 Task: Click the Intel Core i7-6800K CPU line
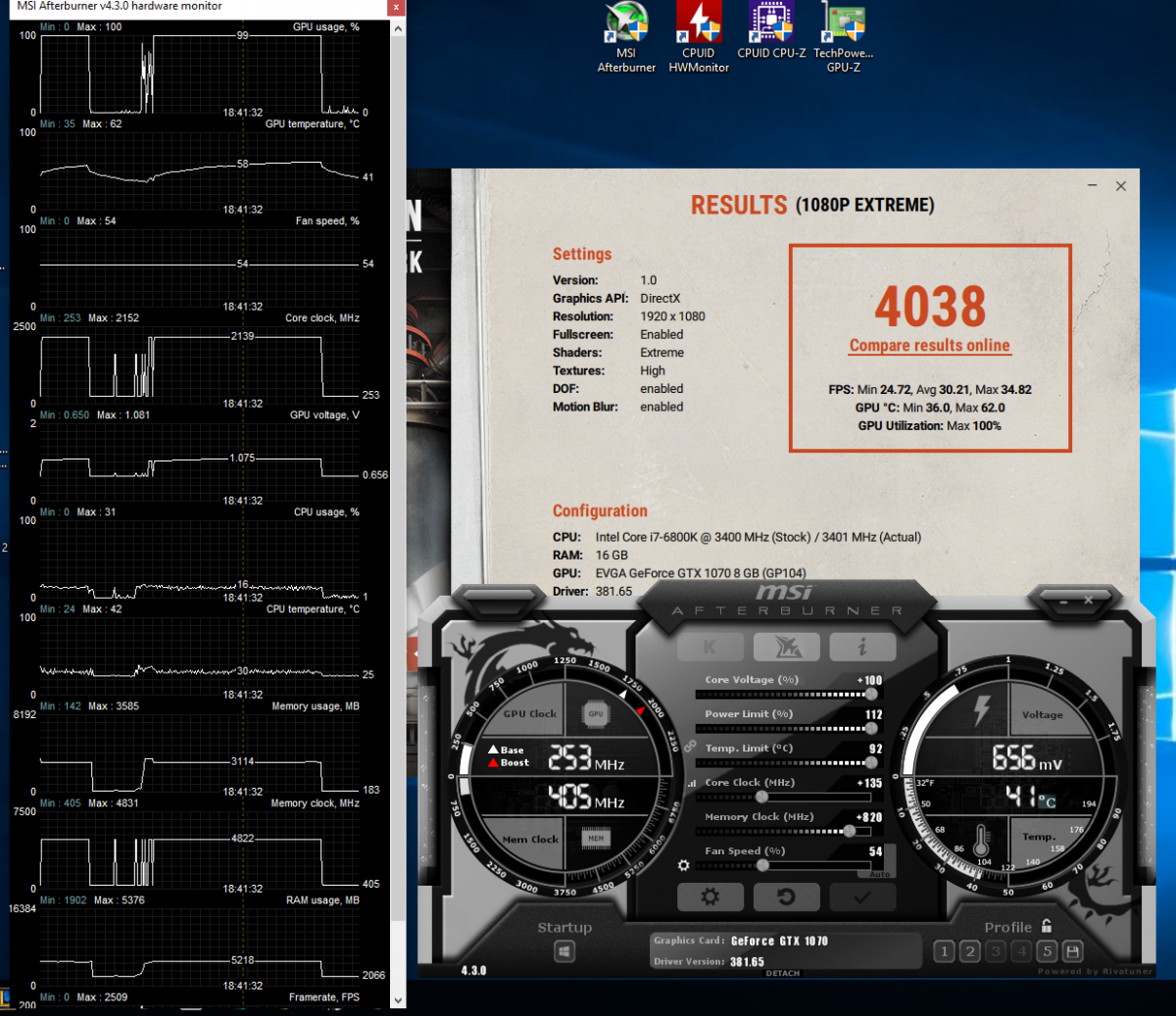click(x=737, y=537)
